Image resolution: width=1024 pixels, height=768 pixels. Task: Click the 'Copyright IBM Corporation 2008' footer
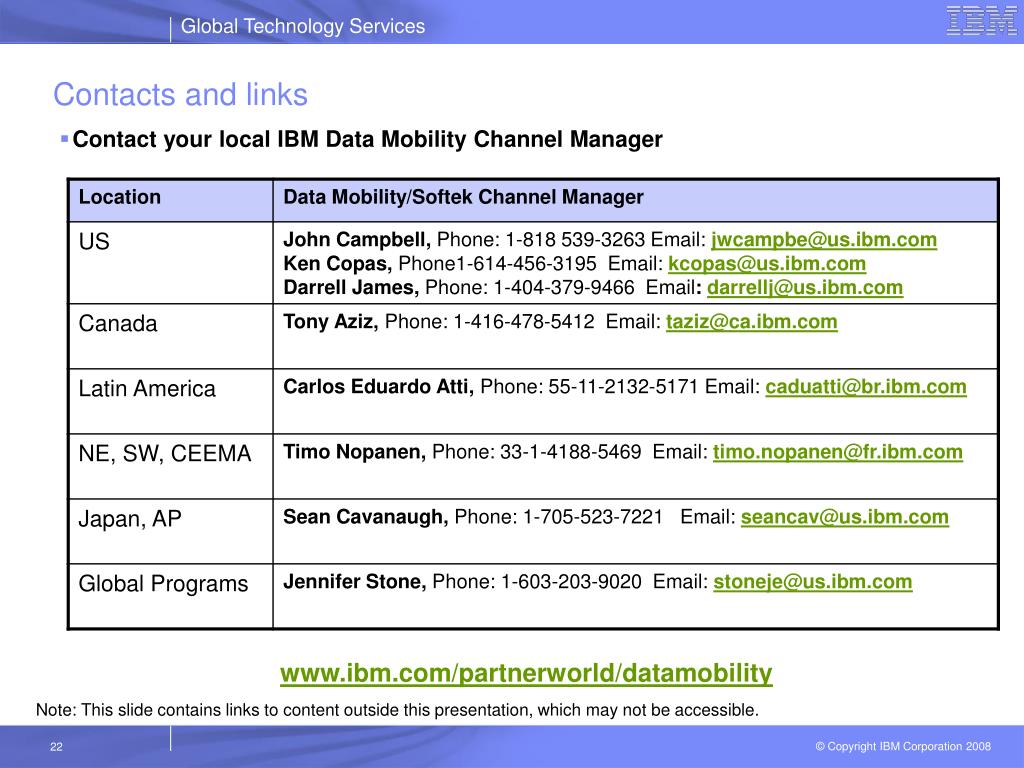coord(903,746)
